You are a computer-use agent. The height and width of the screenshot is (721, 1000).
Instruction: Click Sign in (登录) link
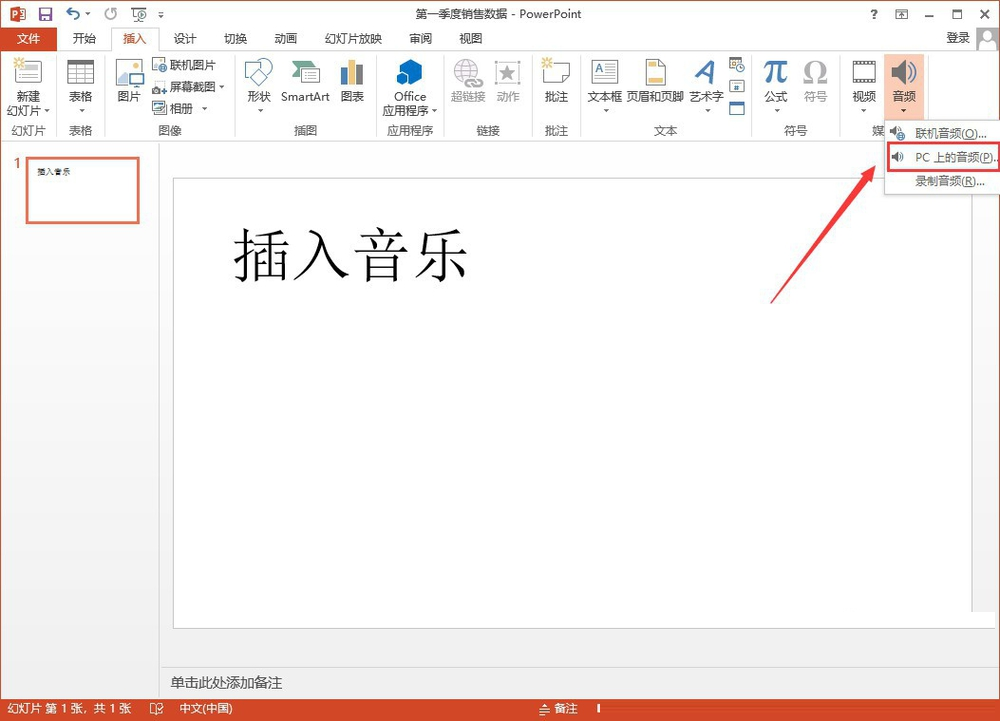pos(957,38)
